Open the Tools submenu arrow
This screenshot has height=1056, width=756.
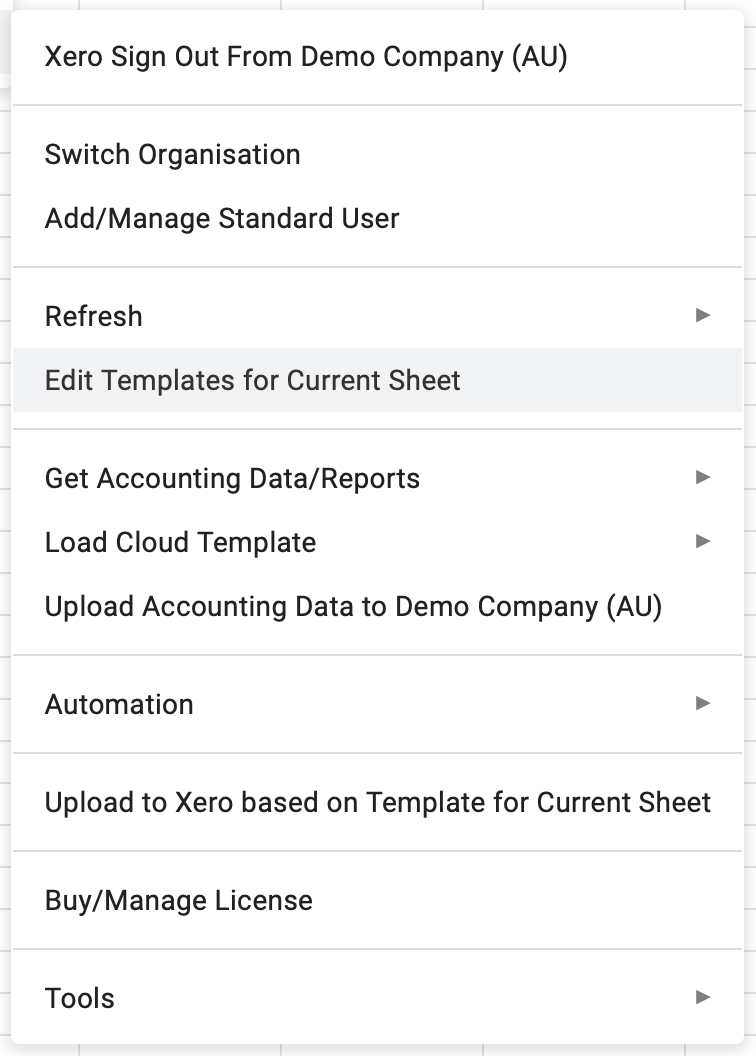pyautogui.click(x=703, y=997)
